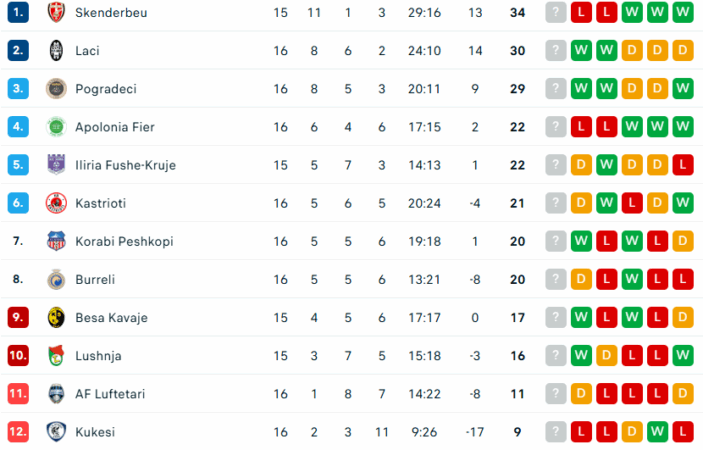Select the Pogradeci club badge
The height and width of the screenshot is (450, 703).
click(x=56, y=89)
